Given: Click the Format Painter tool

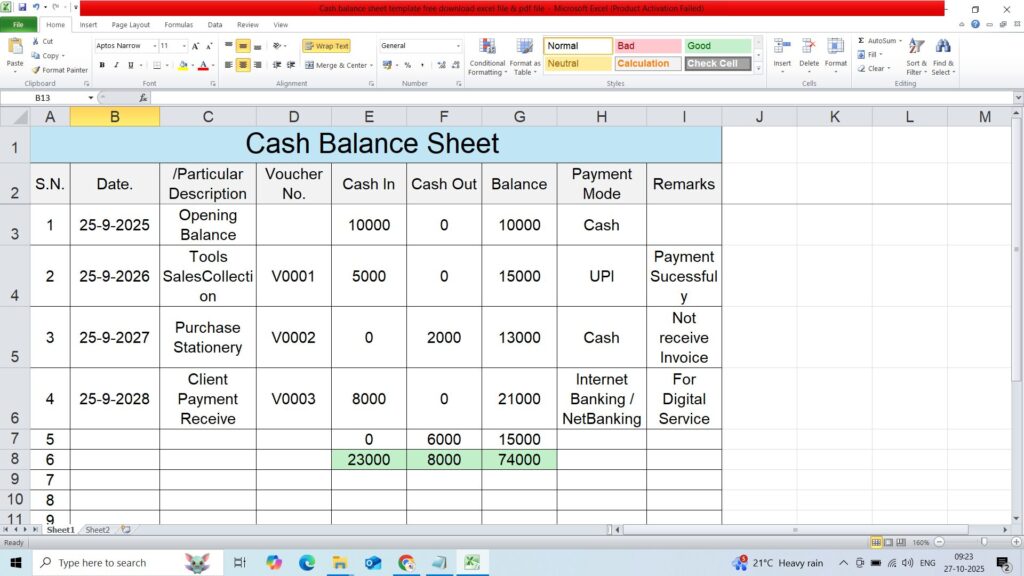Looking at the screenshot, I should [x=60, y=70].
